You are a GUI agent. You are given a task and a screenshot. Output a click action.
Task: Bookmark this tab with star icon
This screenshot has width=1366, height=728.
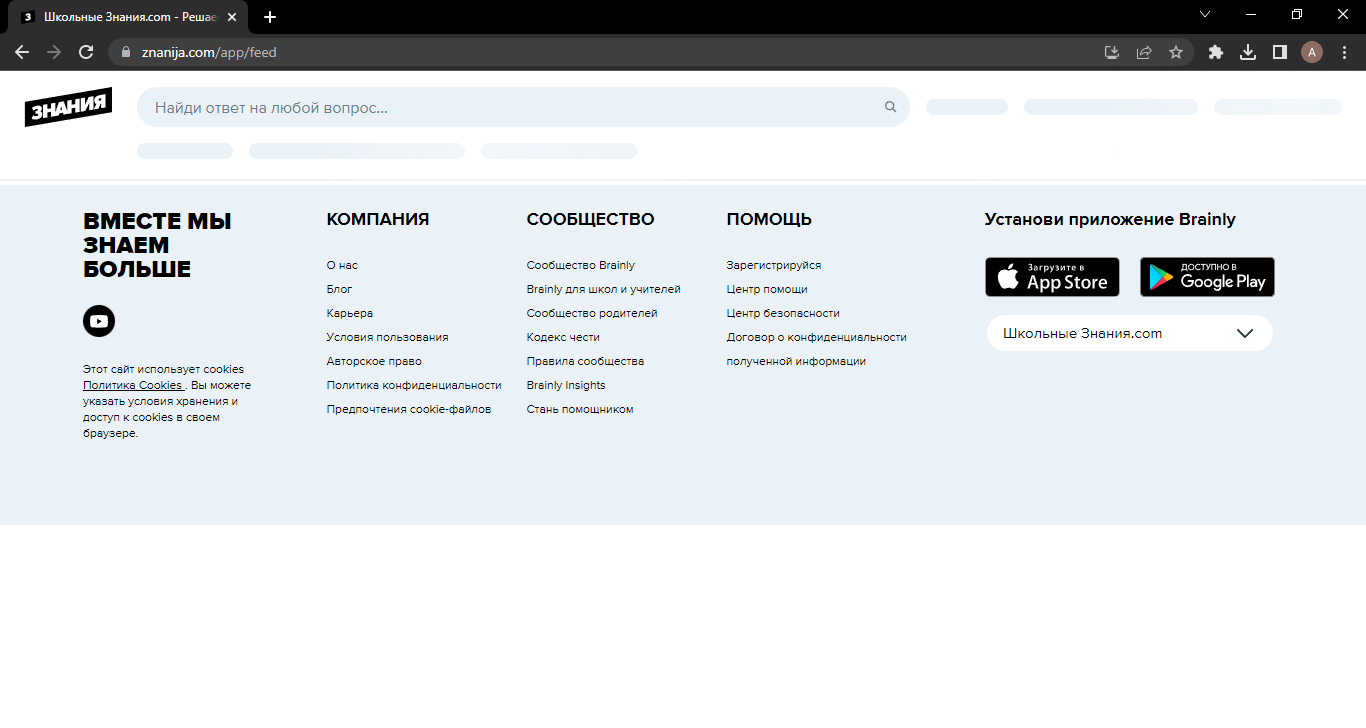1176,52
